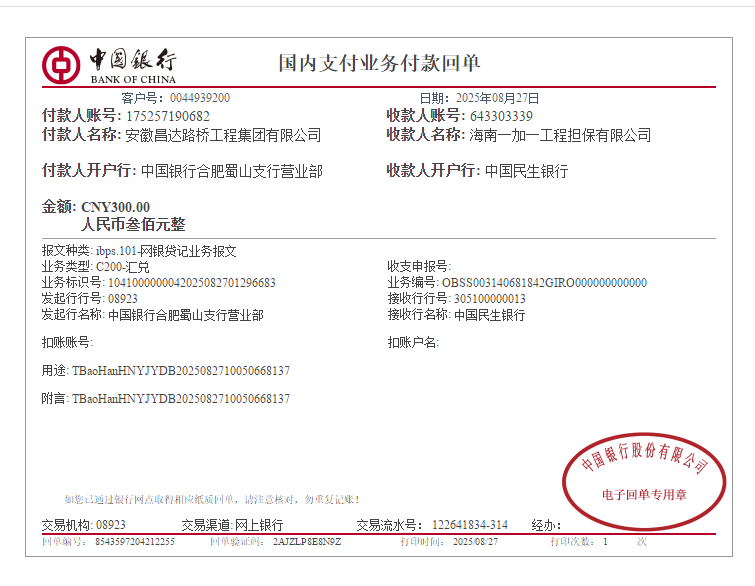Viewport: 755px width, 586px height.
Task: Click payee bank 中国民生银行 beside 收款人开户行
Action: pyautogui.click(x=526, y=171)
